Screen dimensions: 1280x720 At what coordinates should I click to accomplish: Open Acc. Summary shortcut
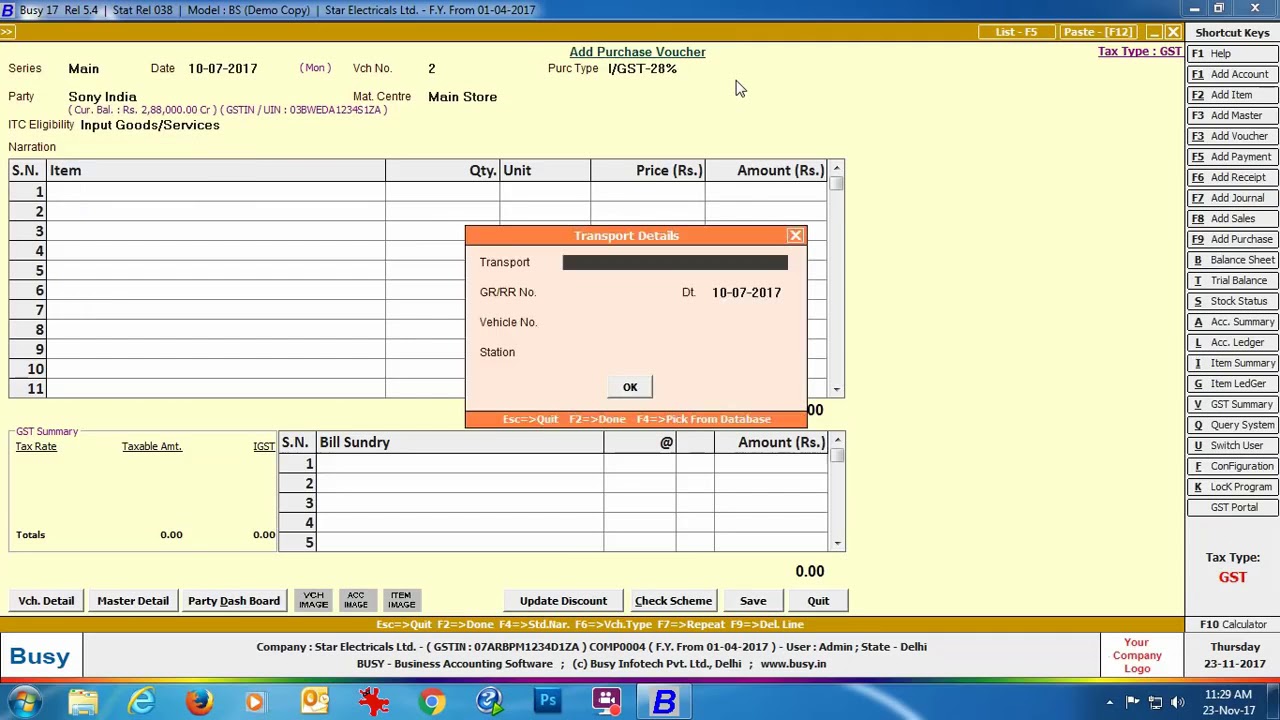(1232, 322)
